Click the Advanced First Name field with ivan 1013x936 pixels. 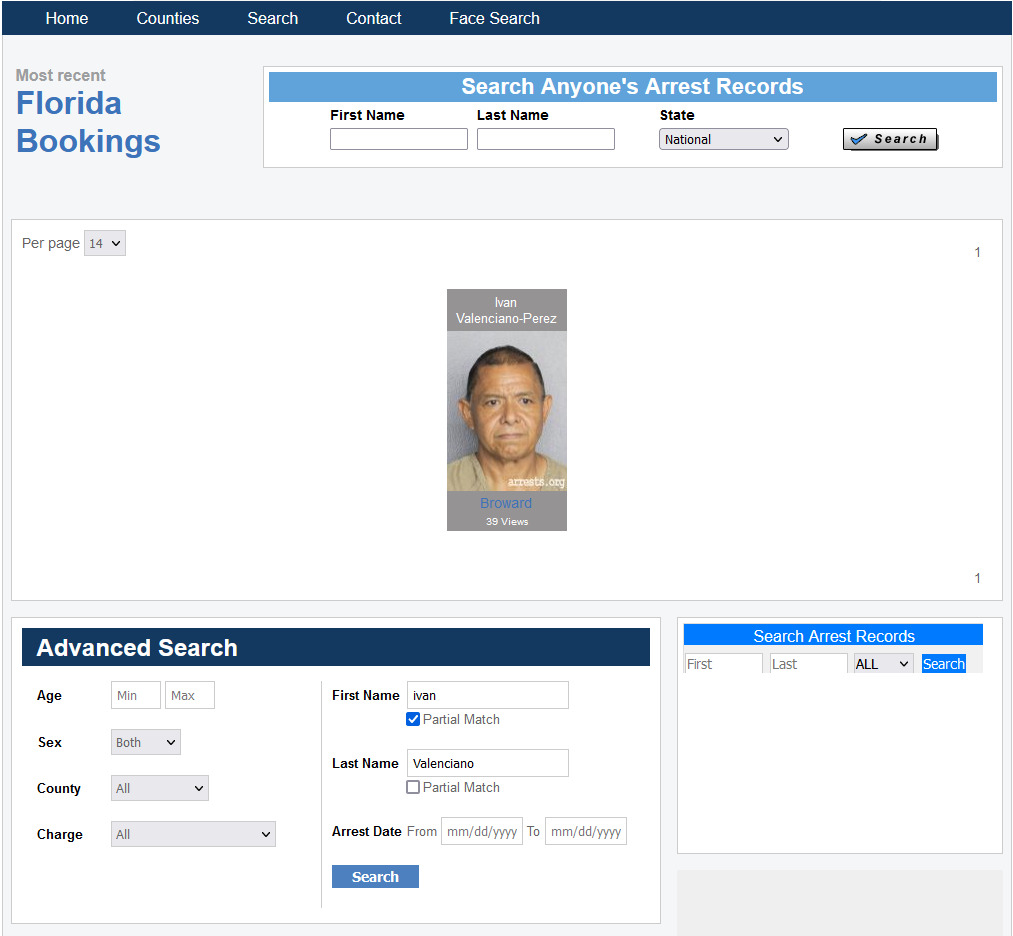point(488,695)
